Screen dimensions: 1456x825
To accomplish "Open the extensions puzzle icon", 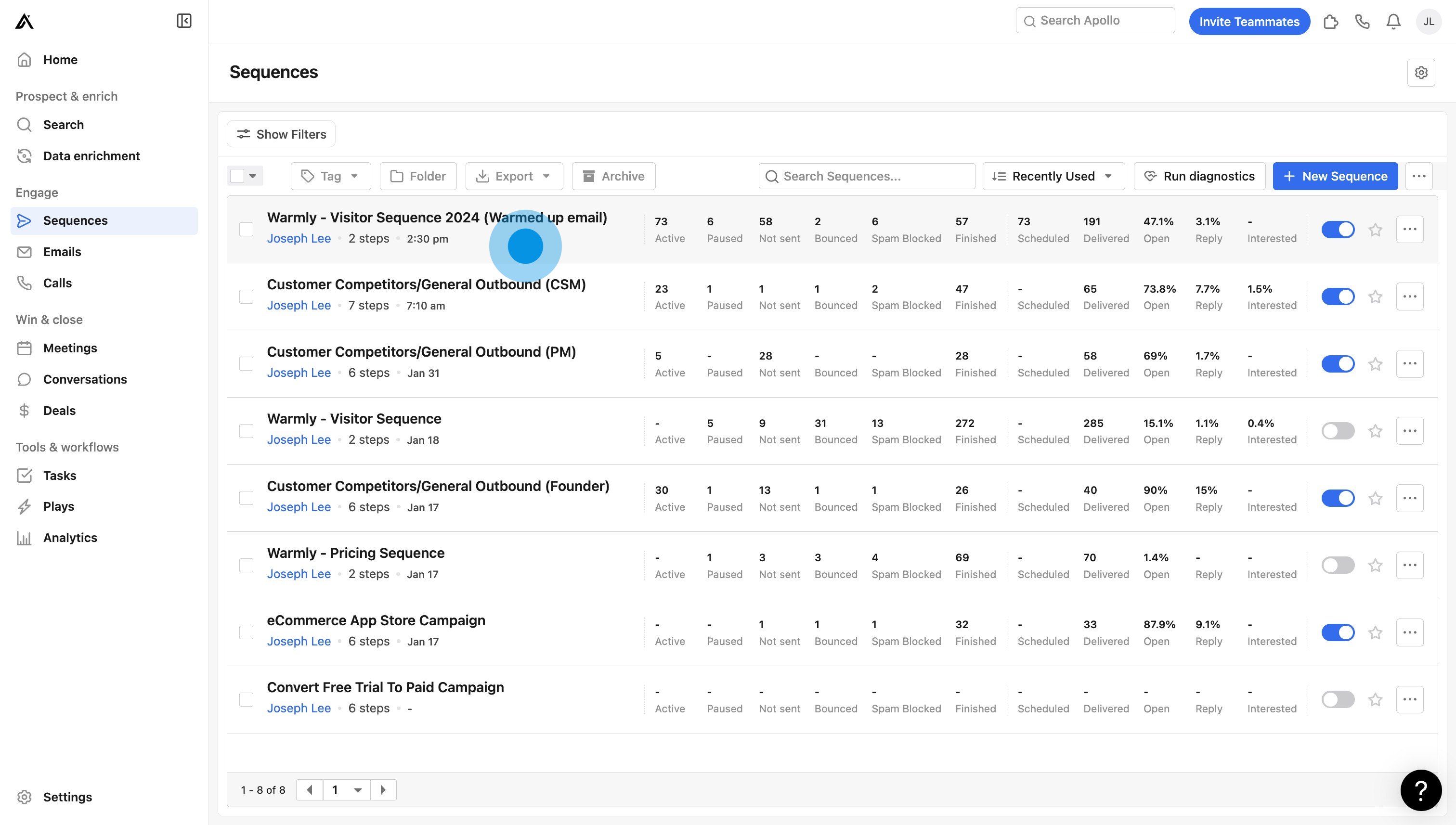I will coord(1330,22).
